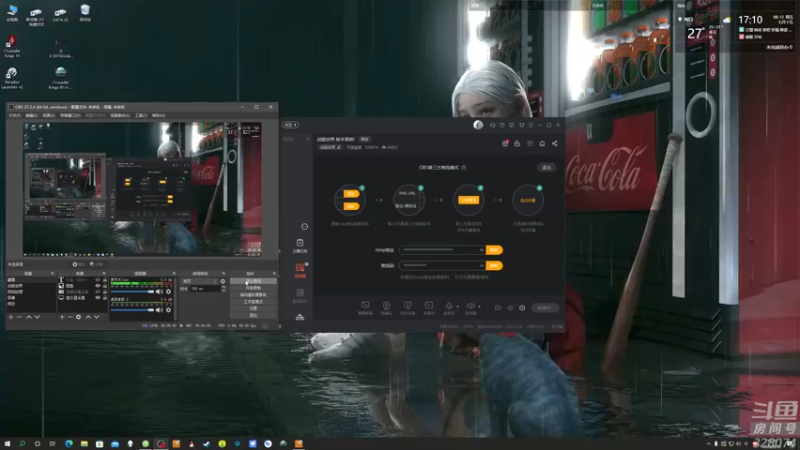Adjust the first mixer channel volume slider
This screenshot has width=800, height=450.
click(133, 292)
